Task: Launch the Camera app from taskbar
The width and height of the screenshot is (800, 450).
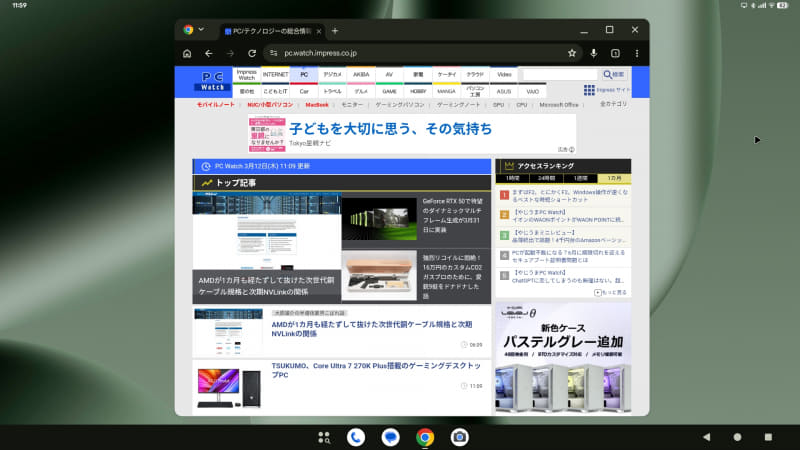Action: (x=459, y=437)
